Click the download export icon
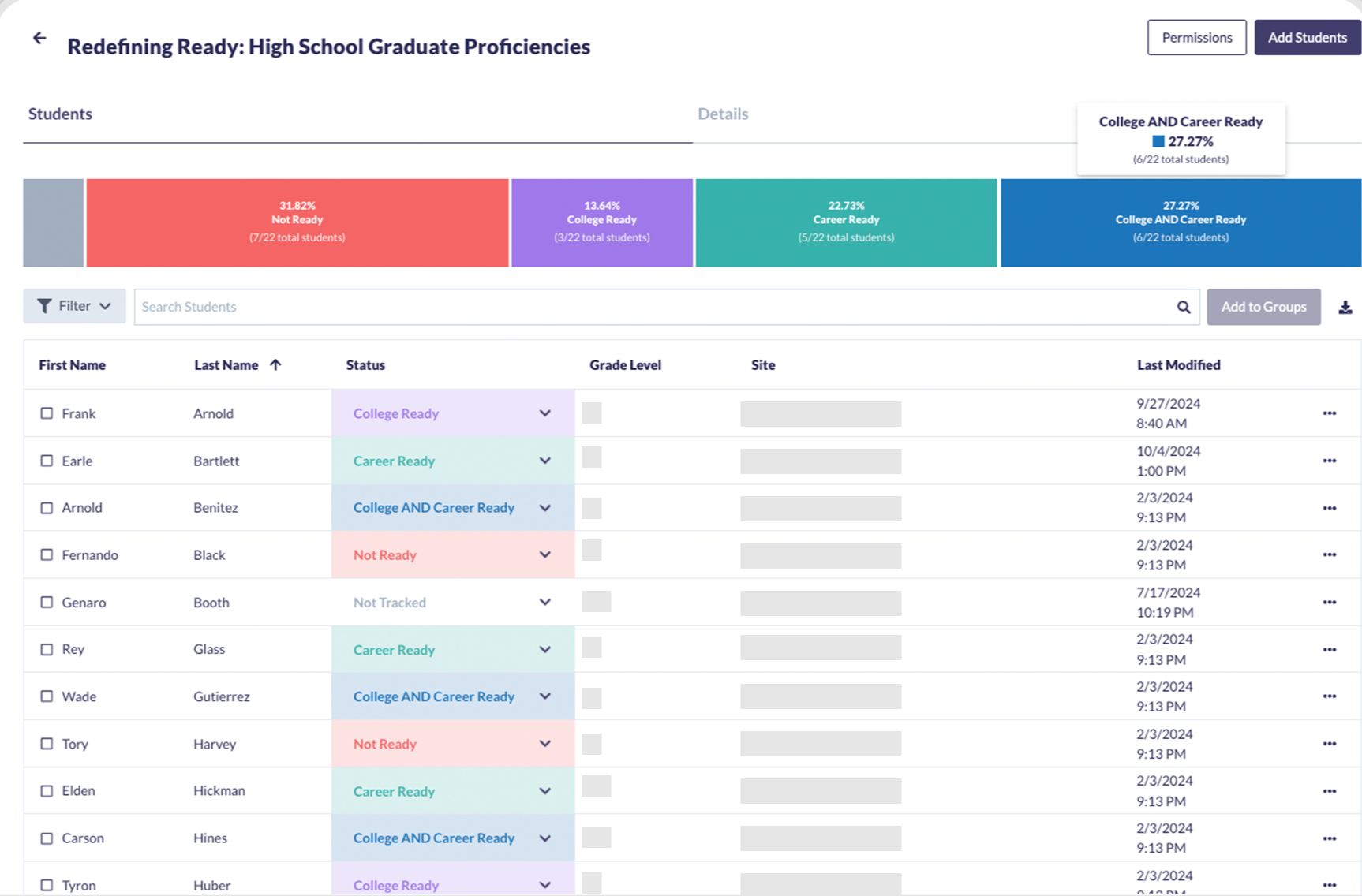This screenshot has width=1362, height=896. 1345,308
